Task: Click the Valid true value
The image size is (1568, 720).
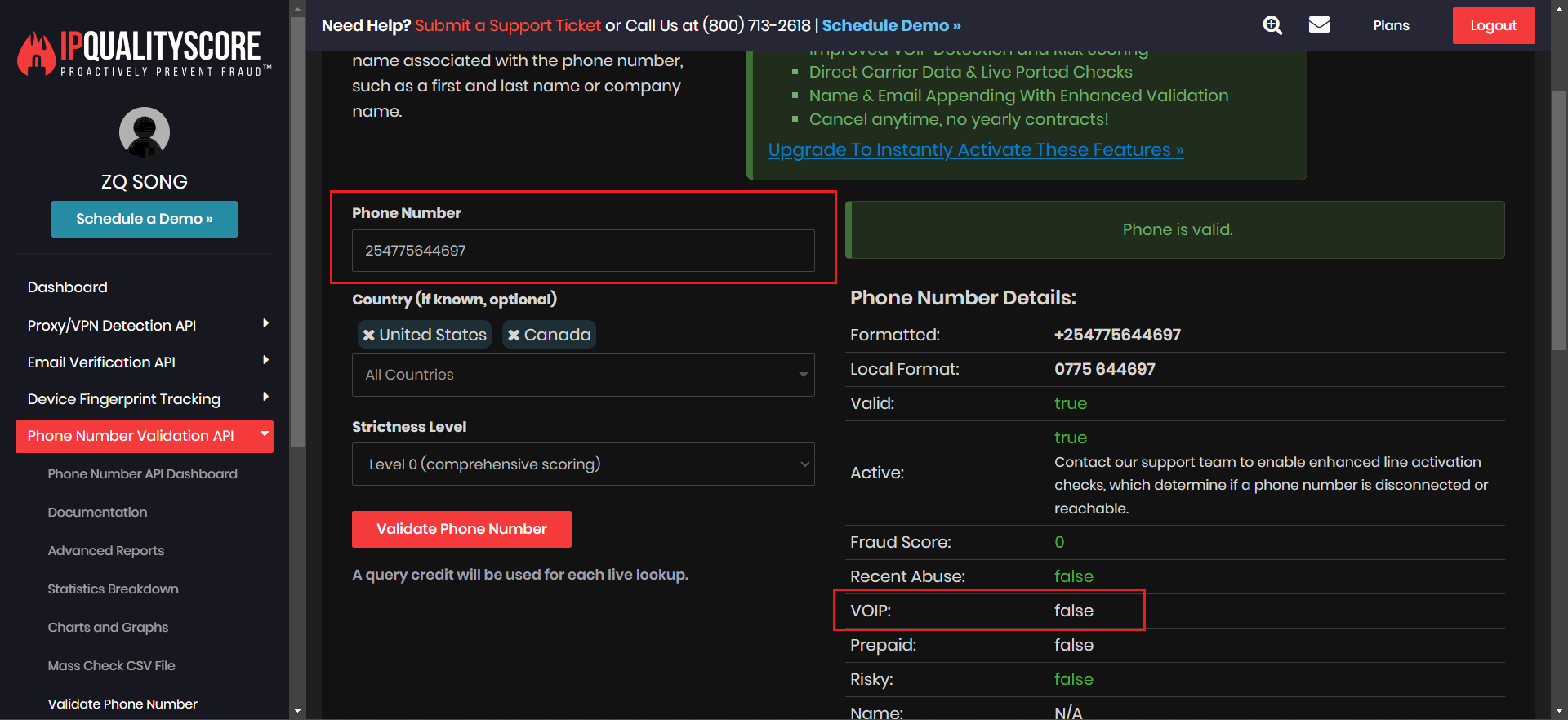Action: tap(1071, 403)
